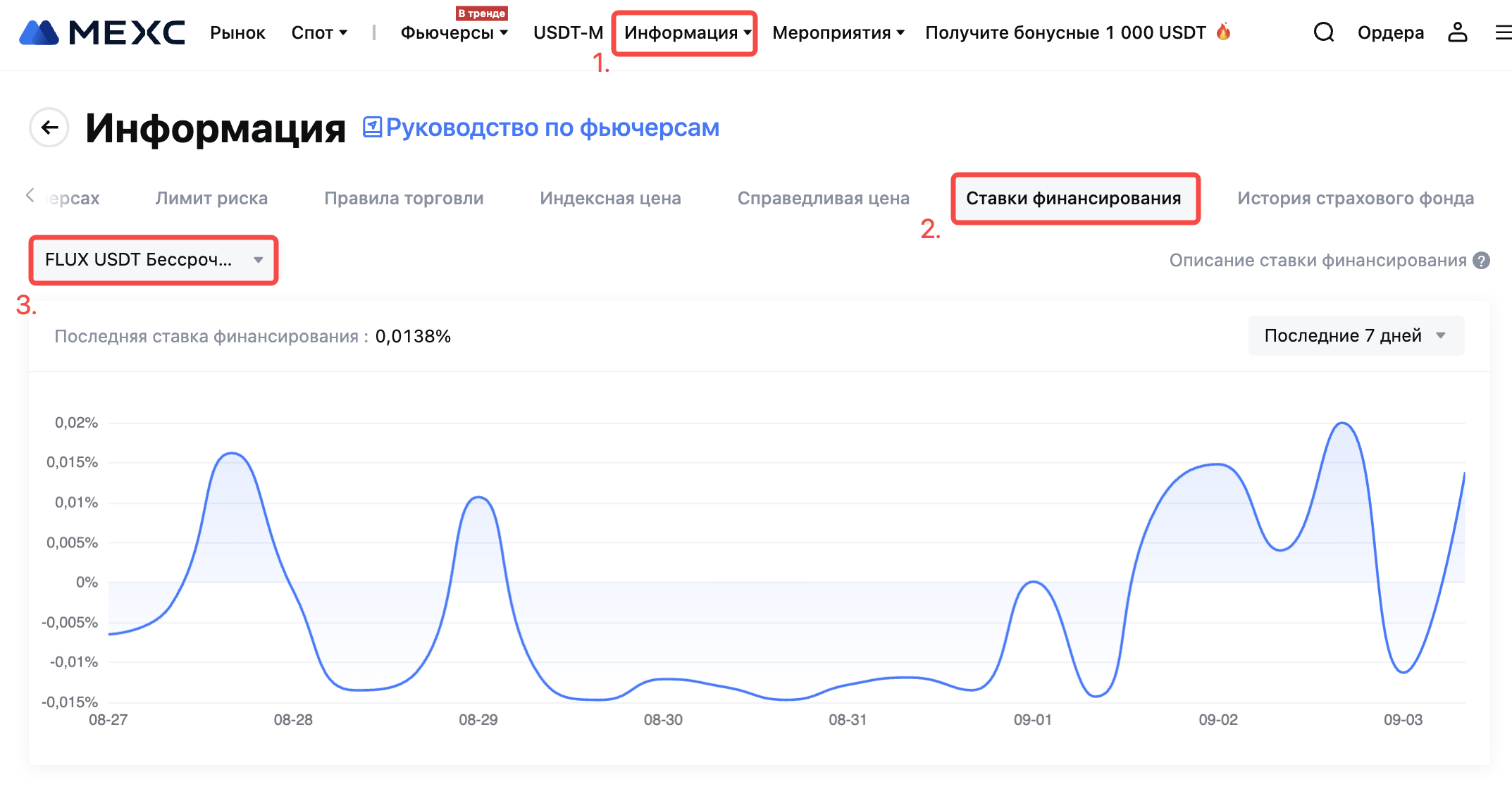This screenshot has width=1512, height=789.
Task: Click the funding rate help question icon
Action: [1482, 261]
